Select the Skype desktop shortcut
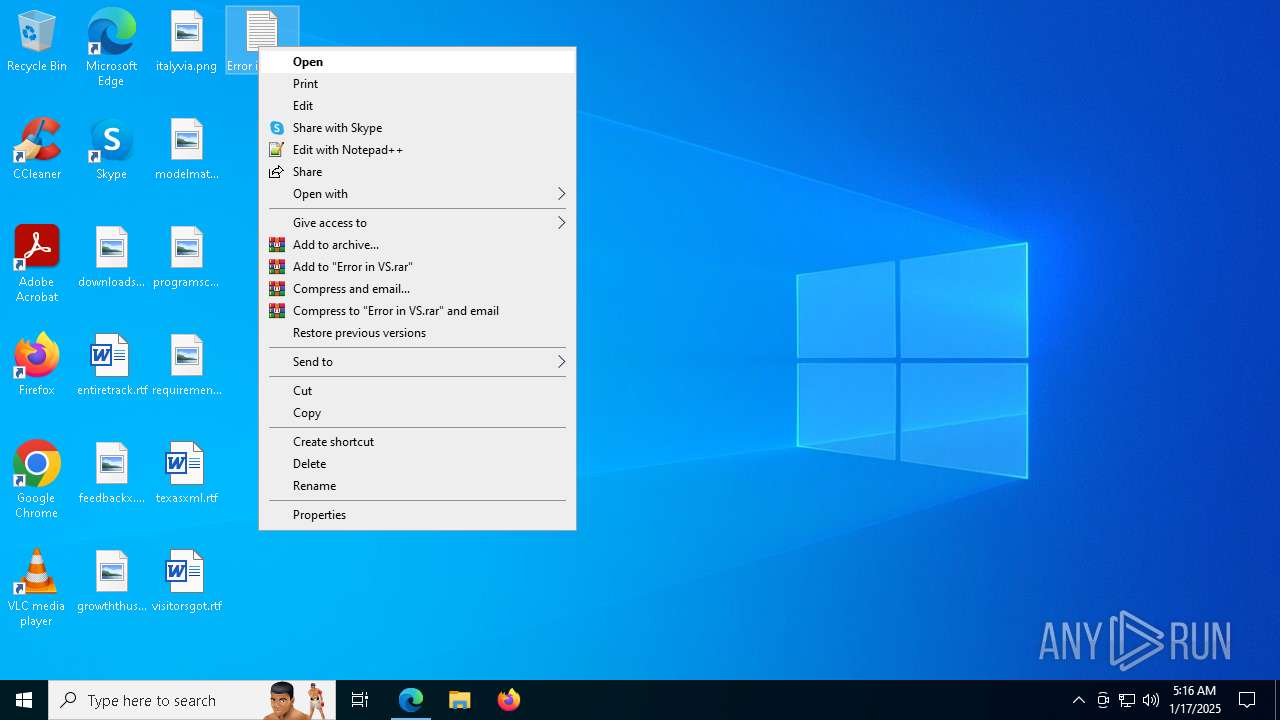This screenshot has height=720, width=1280. pos(111,150)
